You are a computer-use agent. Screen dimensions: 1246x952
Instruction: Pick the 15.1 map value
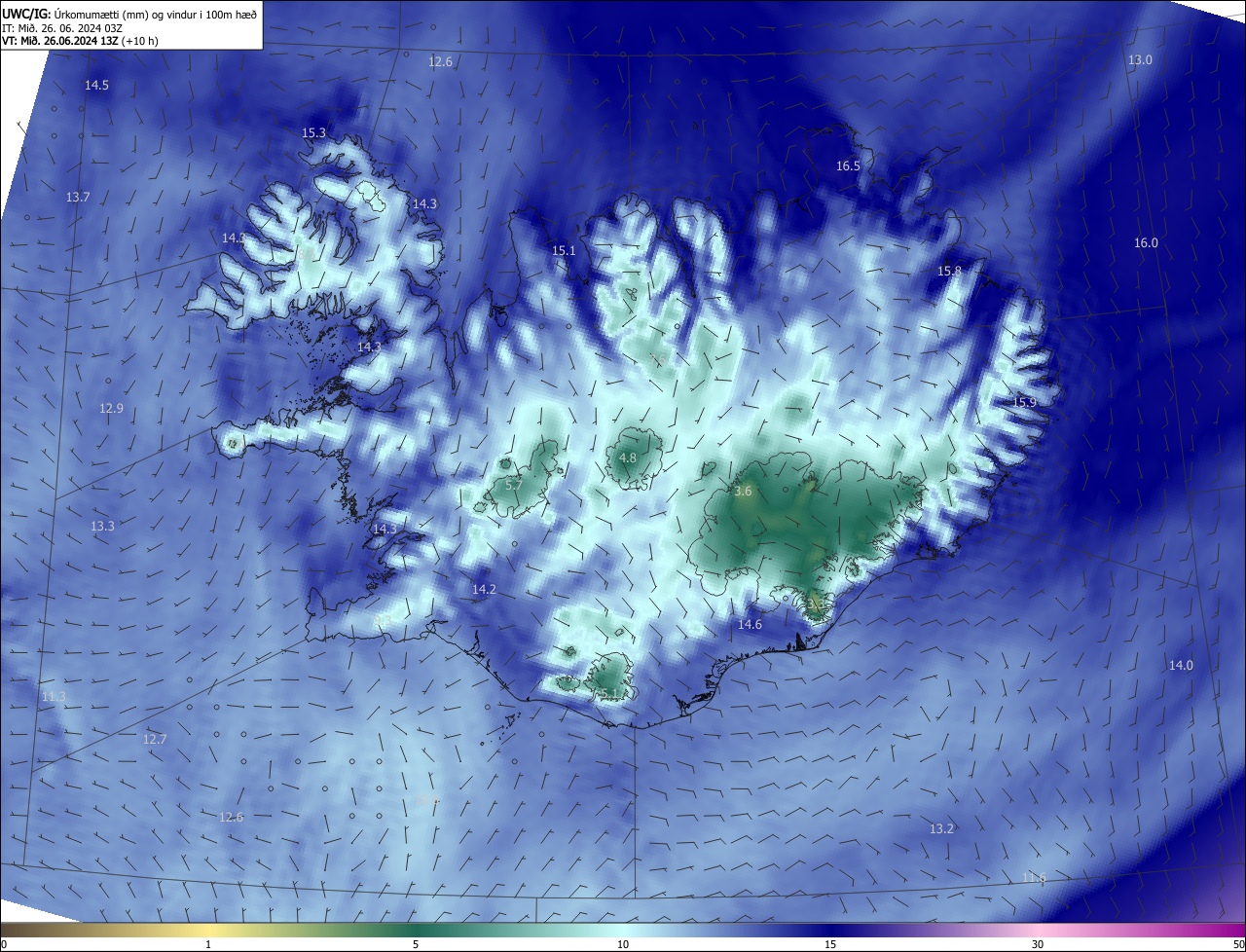[x=564, y=251]
